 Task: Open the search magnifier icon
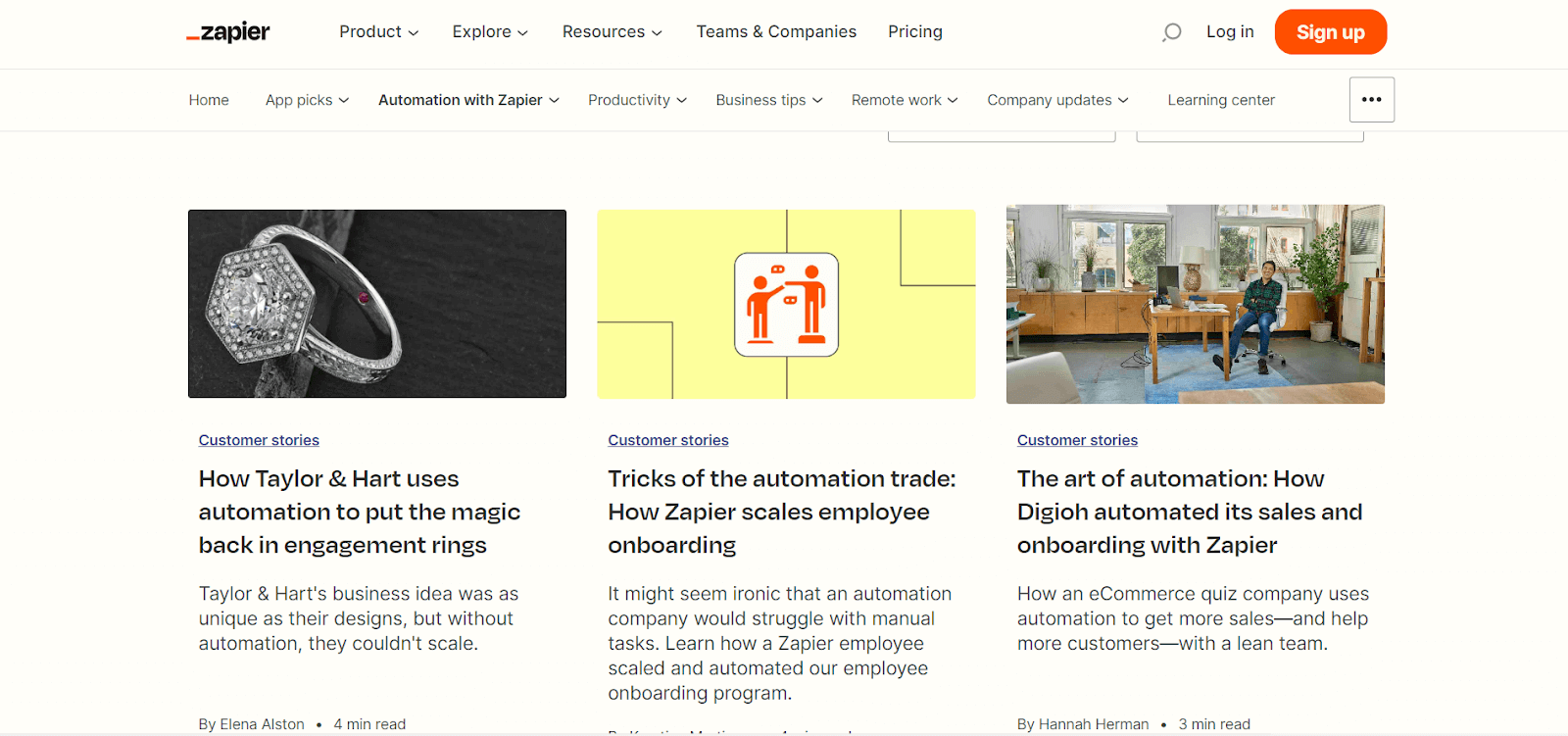(x=1171, y=32)
